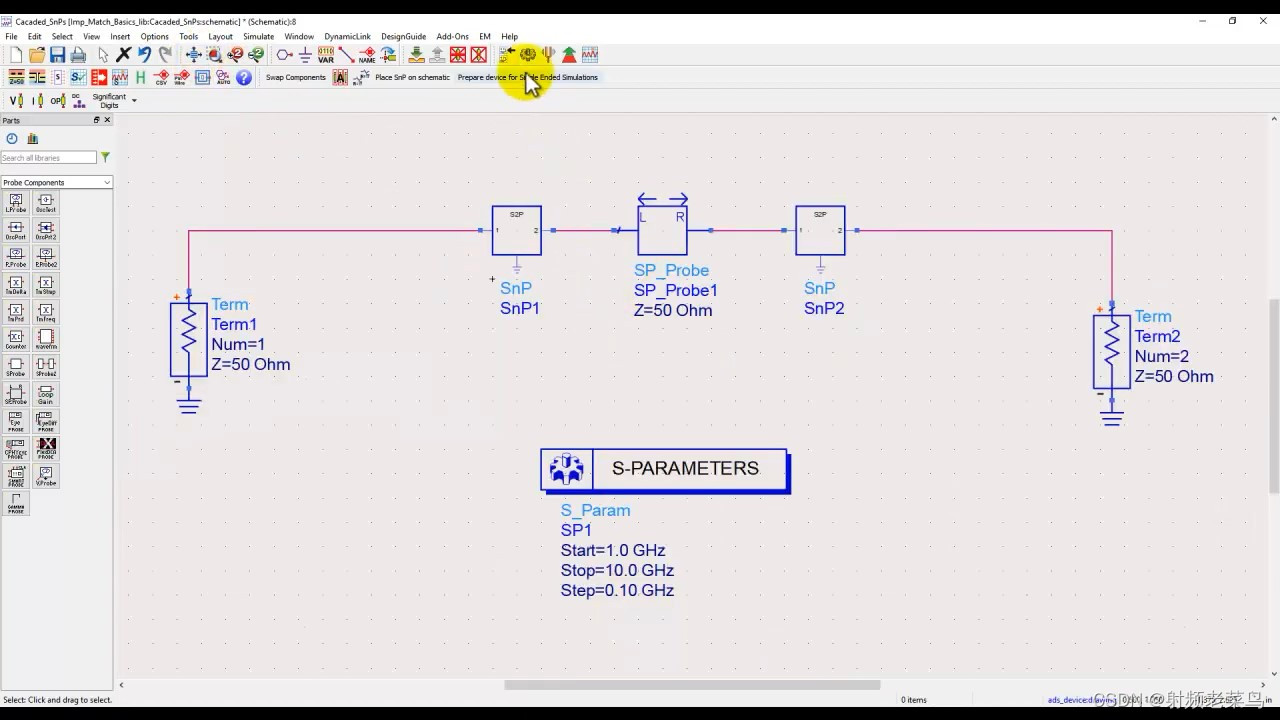The image size is (1280, 720).
Task: Open library browser icon in Parts panel
Action: tap(33, 139)
